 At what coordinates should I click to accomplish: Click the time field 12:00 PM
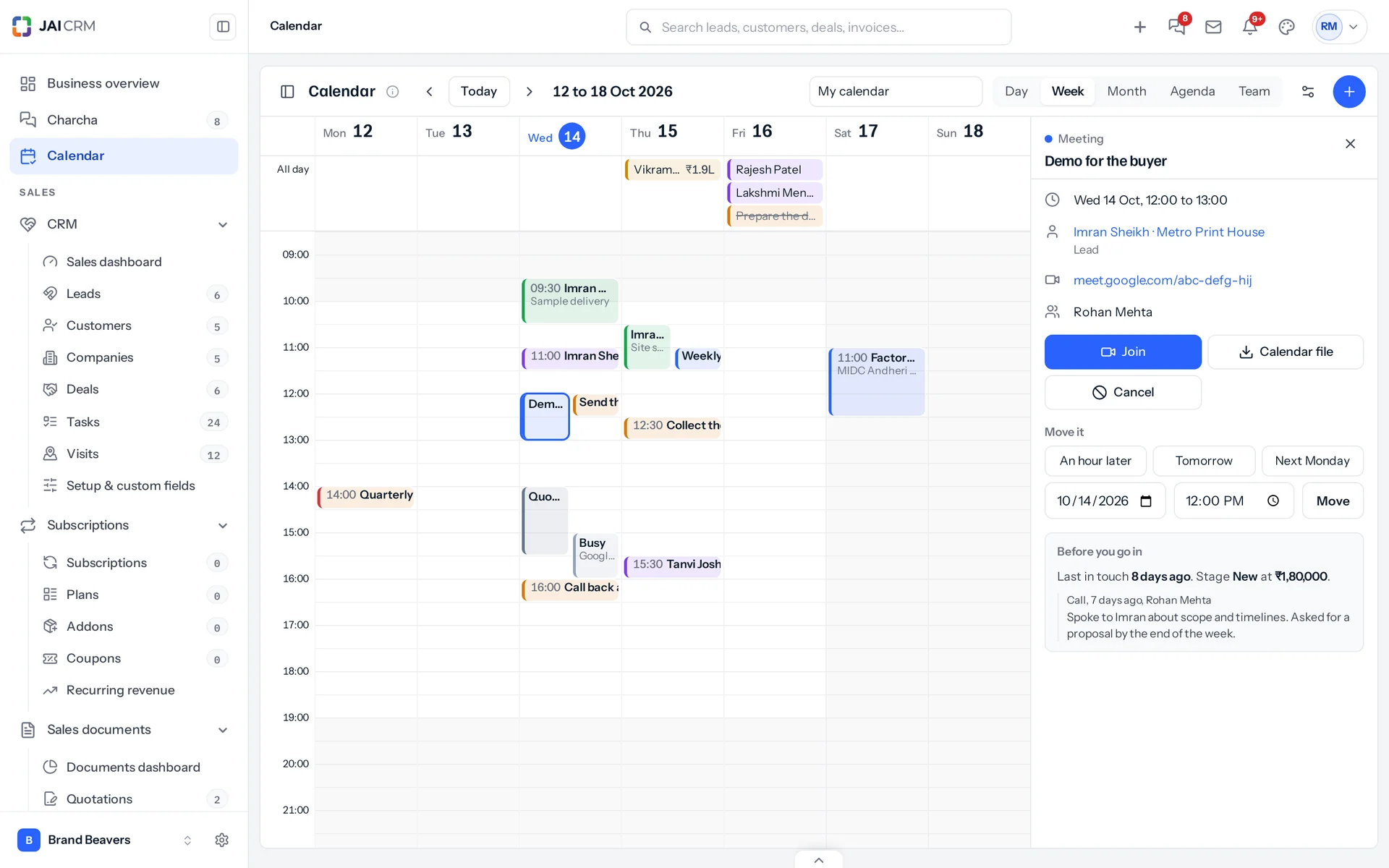pyautogui.click(x=1233, y=501)
